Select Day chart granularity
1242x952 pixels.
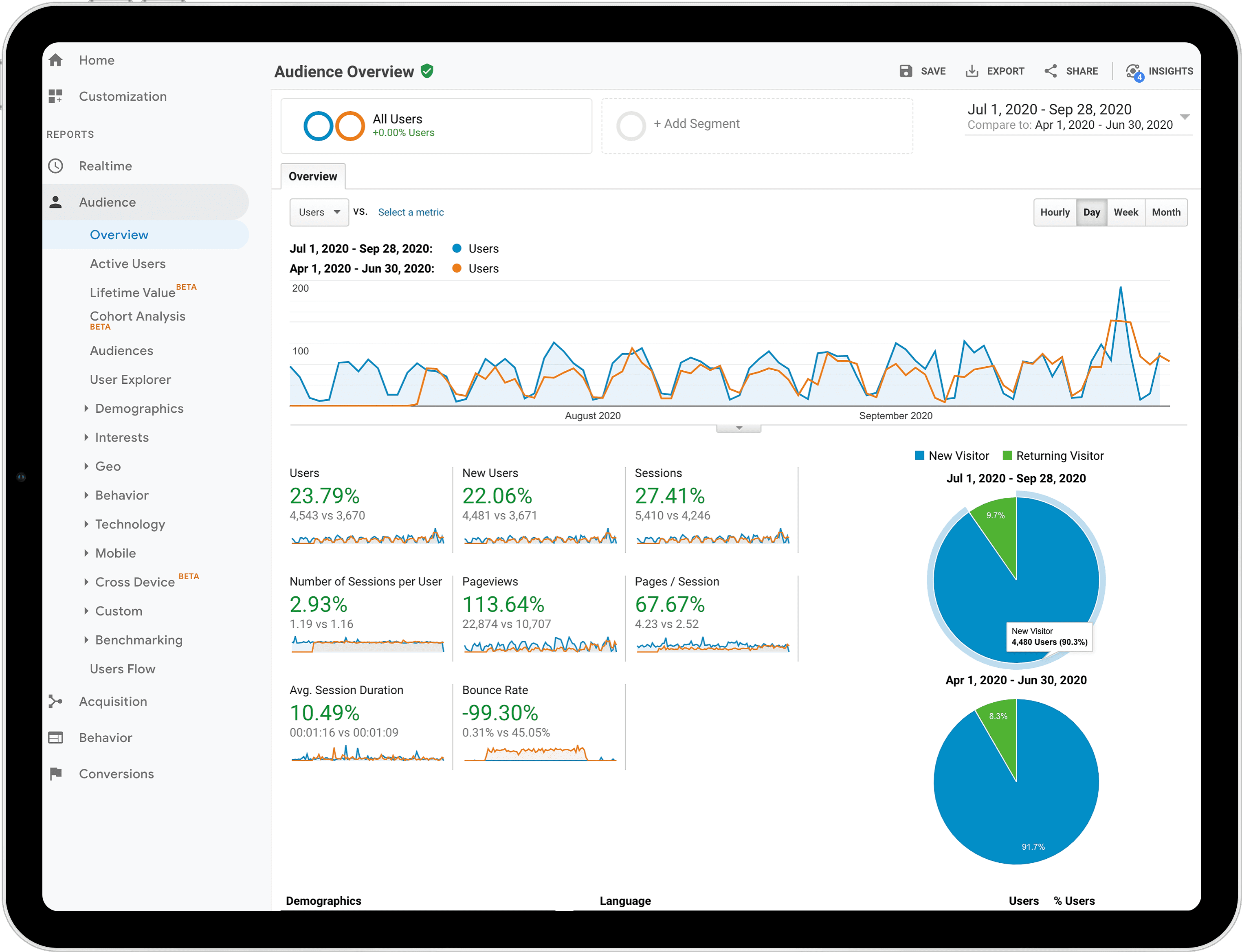click(1091, 213)
